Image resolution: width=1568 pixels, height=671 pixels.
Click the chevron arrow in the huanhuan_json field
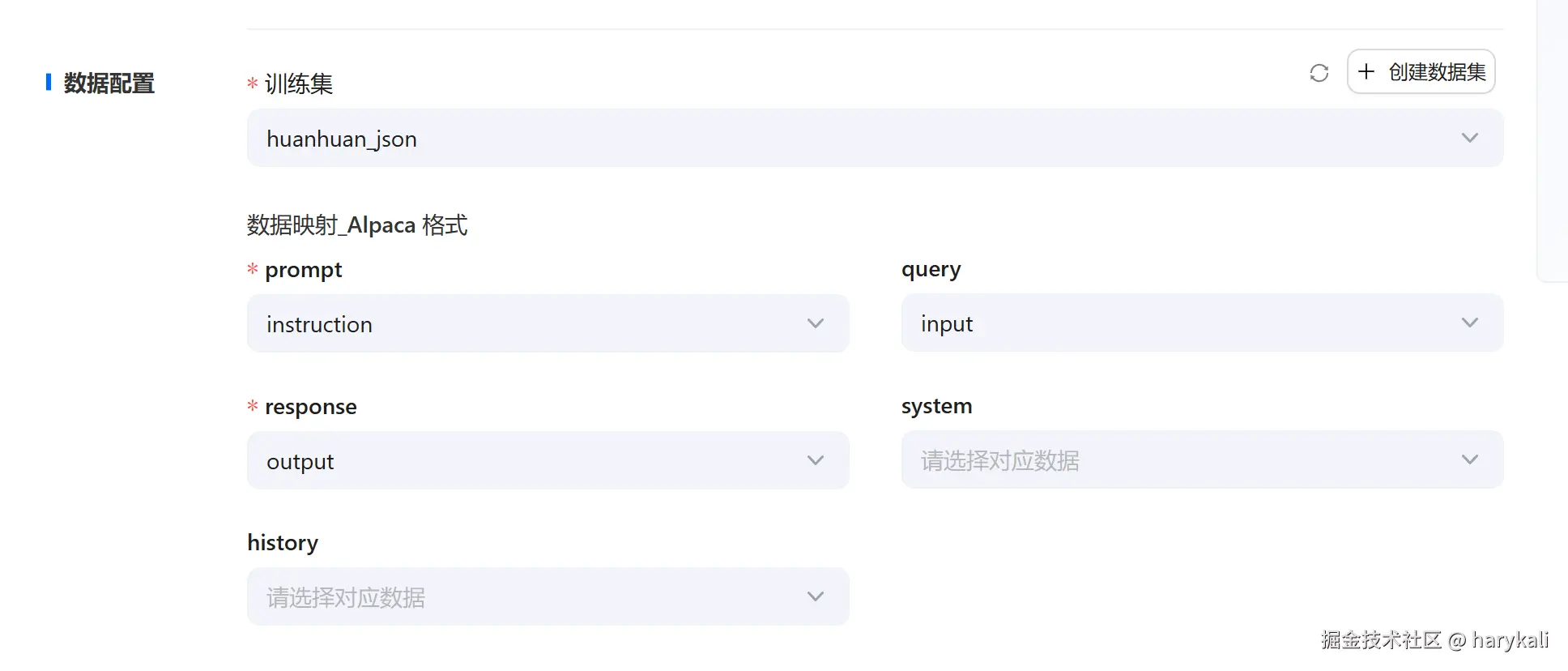click(1469, 138)
